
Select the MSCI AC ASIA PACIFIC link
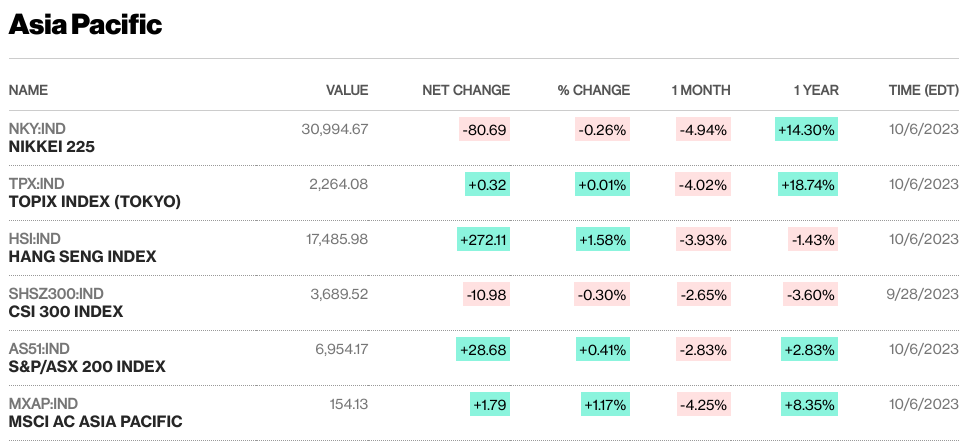[x=95, y=422]
